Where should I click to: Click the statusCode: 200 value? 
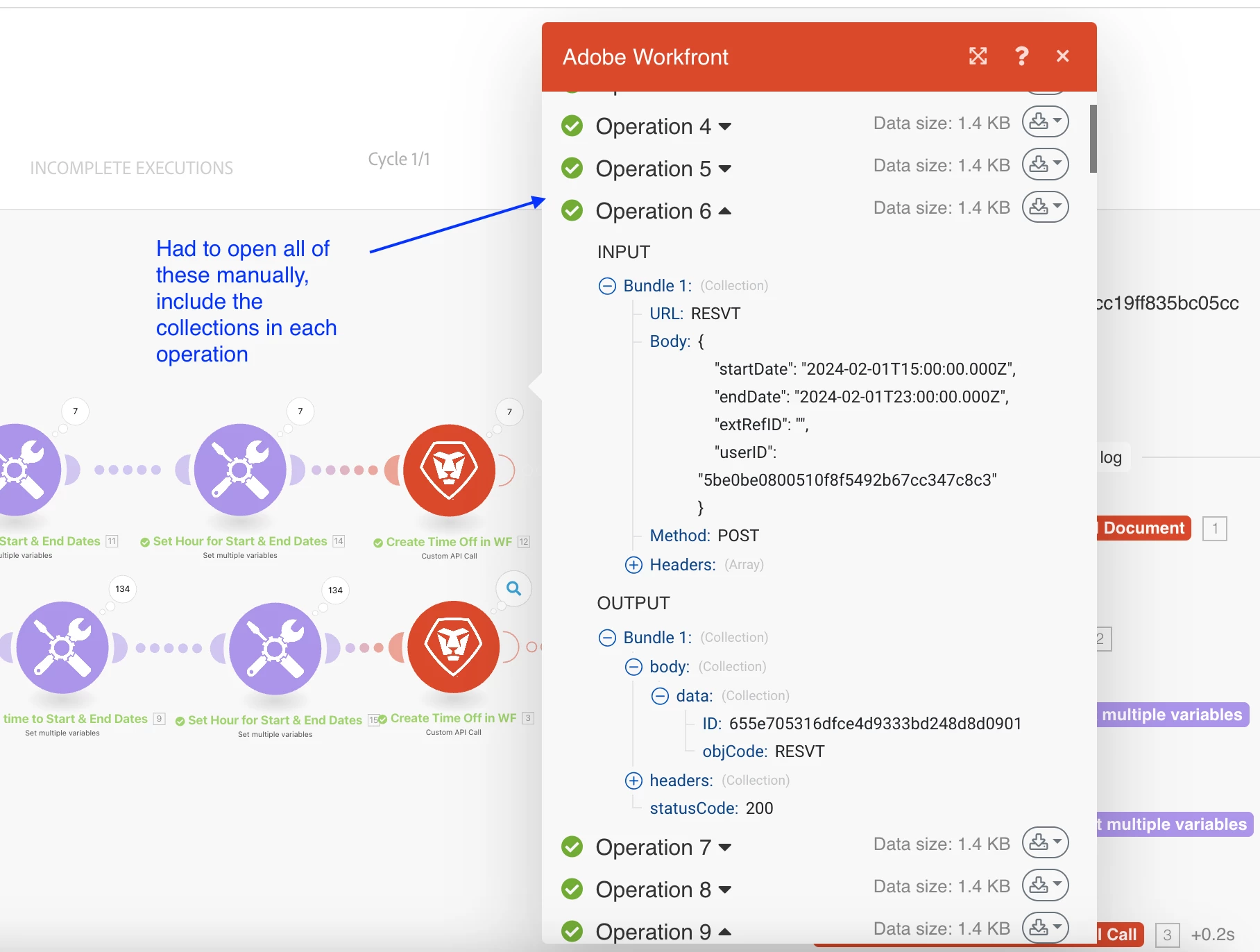click(x=759, y=808)
